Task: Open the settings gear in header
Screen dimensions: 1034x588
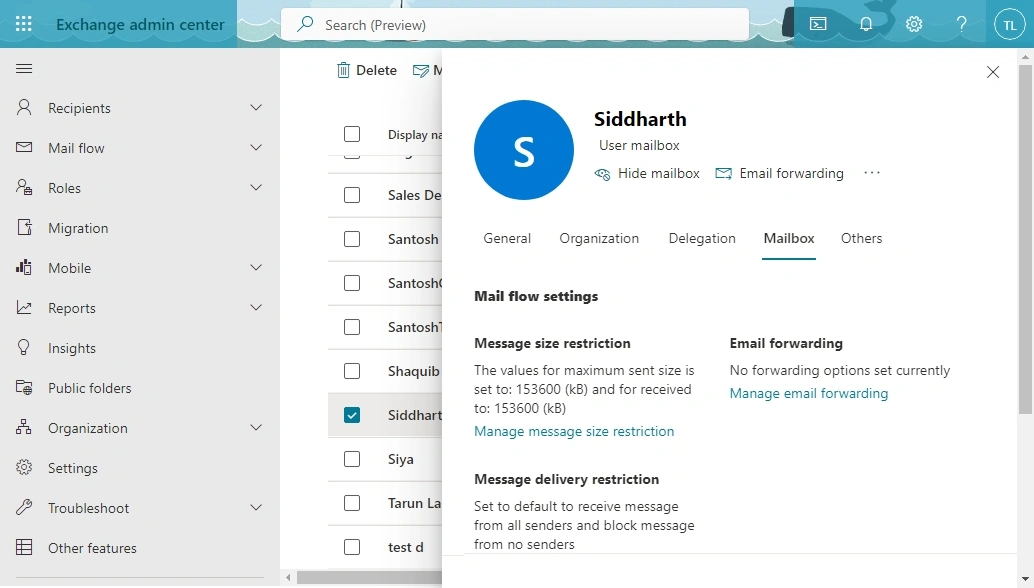Action: (913, 24)
